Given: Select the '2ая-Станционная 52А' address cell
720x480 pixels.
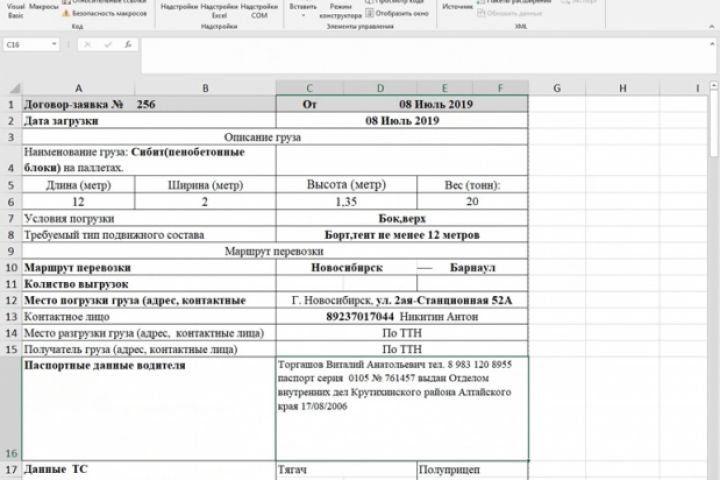Looking at the screenshot, I should pyautogui.click(x=402, y=300).
